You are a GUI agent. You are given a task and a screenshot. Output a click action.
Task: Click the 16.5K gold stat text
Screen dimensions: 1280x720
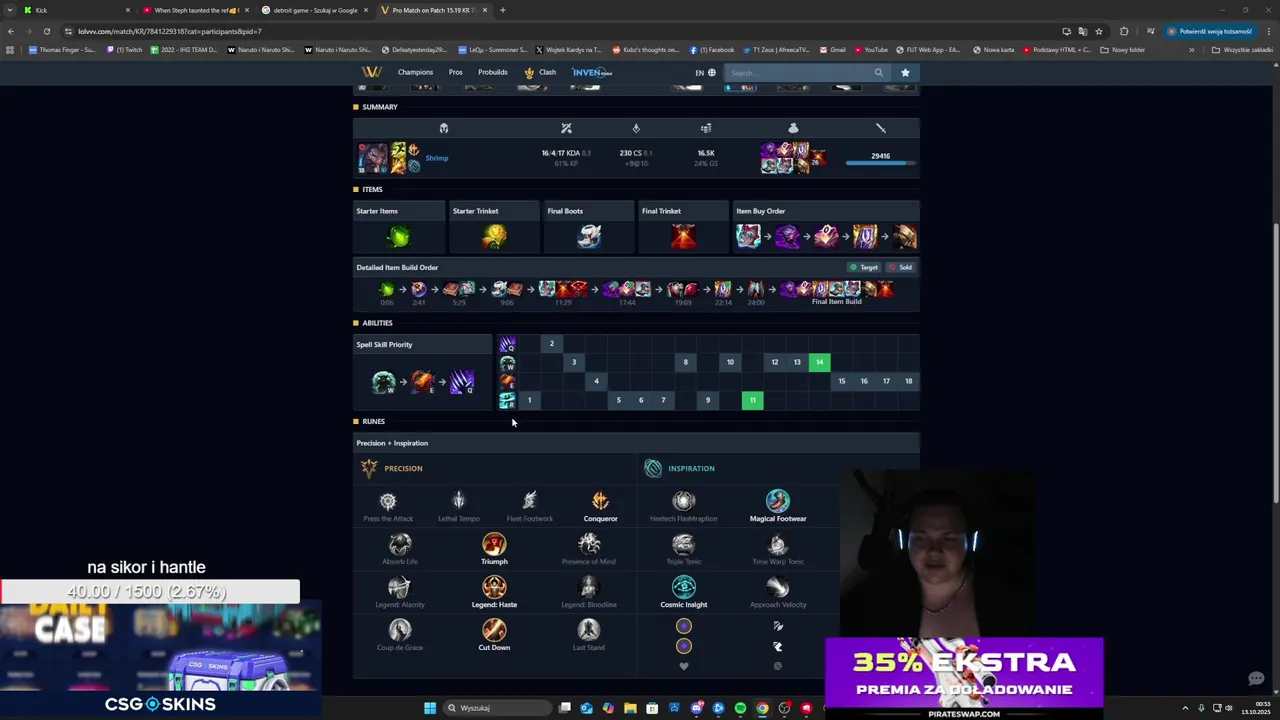[706, 153]
